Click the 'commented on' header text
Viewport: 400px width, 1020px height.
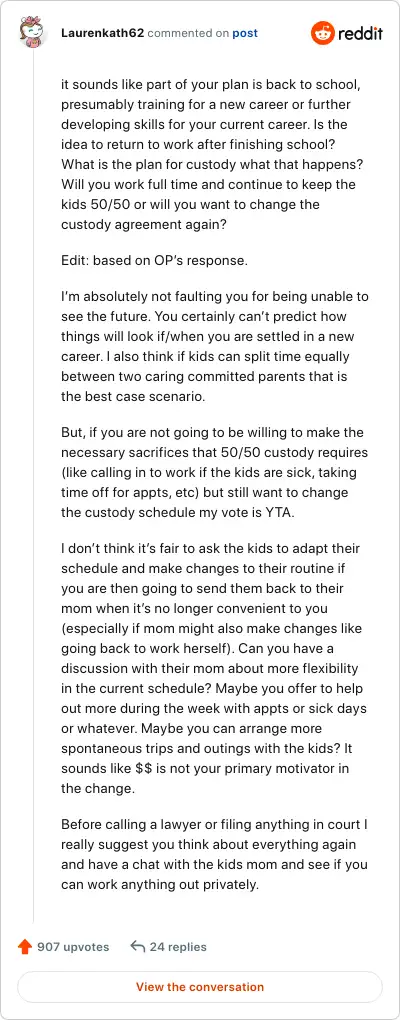[189, 33]
